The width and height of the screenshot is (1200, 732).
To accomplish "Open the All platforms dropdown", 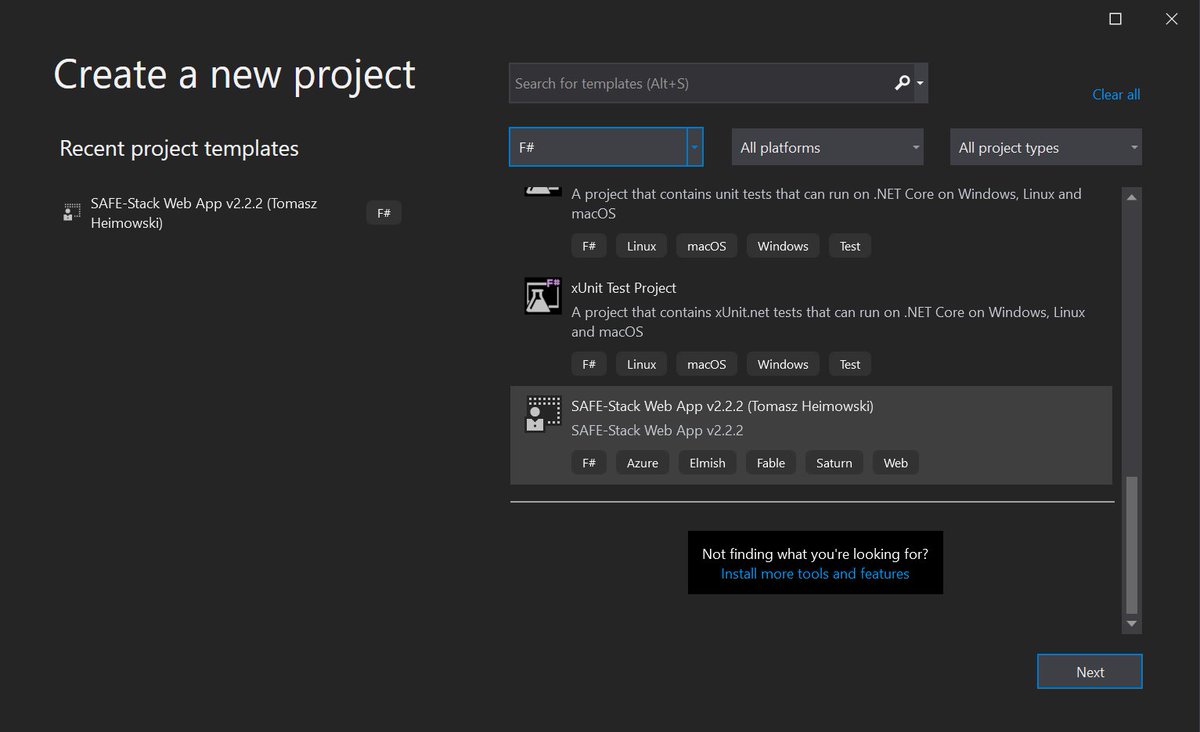I will tap(827, 147).
